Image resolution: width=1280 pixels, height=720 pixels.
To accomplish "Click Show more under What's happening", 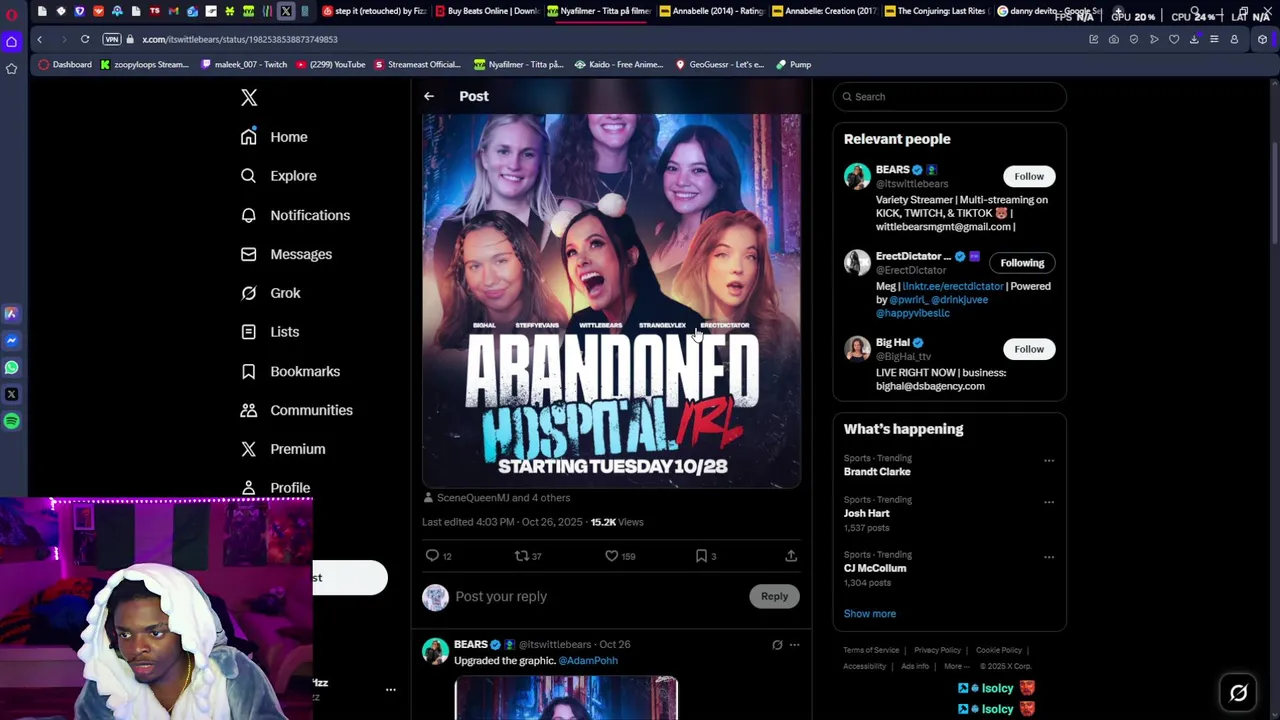I will tap(870, 614).
